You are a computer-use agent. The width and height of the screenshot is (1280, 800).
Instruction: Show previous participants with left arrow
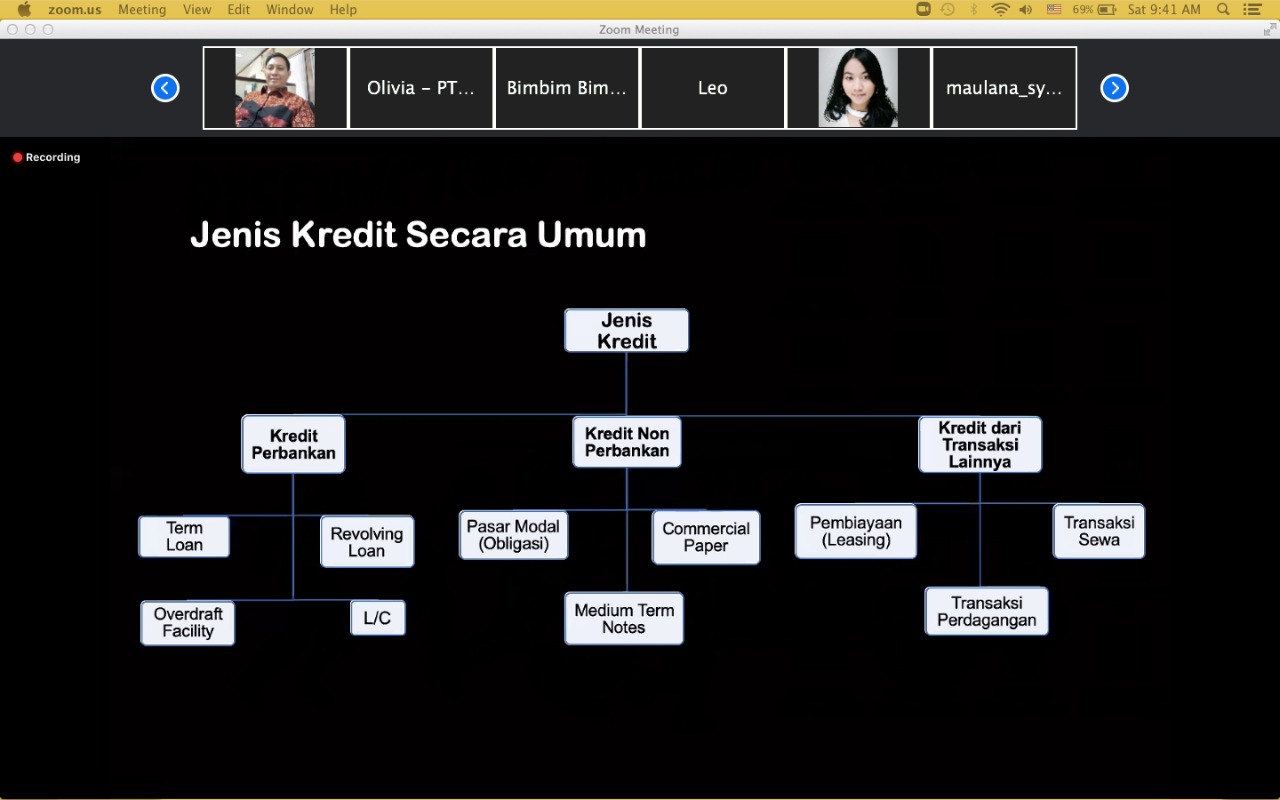(165, 88)
